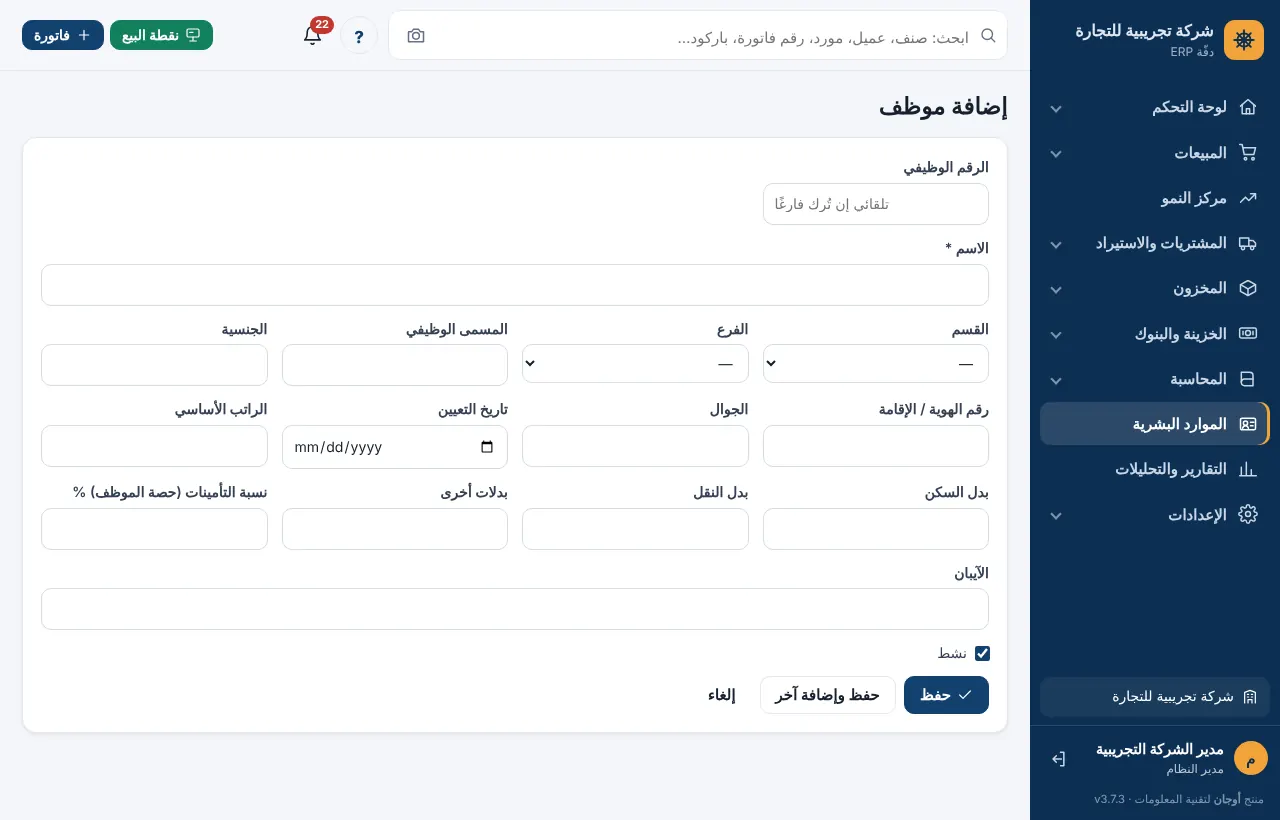Open الموارد البشرية menu item
The image size is (1280, 820).
1154,424
